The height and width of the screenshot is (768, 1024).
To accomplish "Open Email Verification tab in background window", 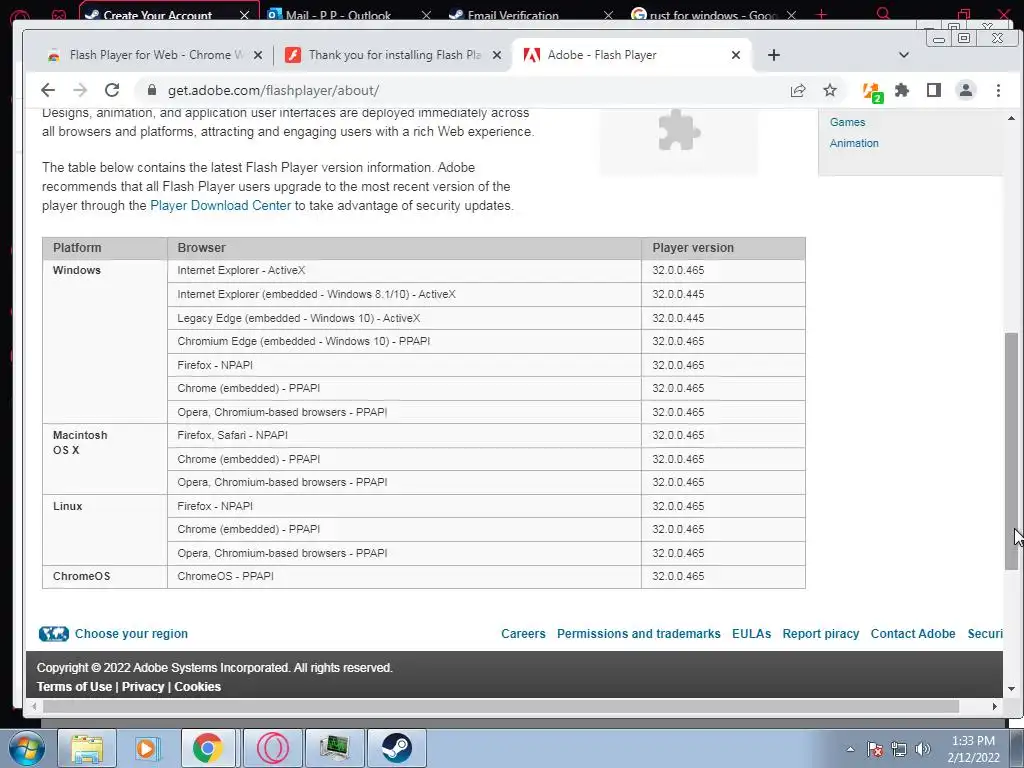I will click(513, 14).
